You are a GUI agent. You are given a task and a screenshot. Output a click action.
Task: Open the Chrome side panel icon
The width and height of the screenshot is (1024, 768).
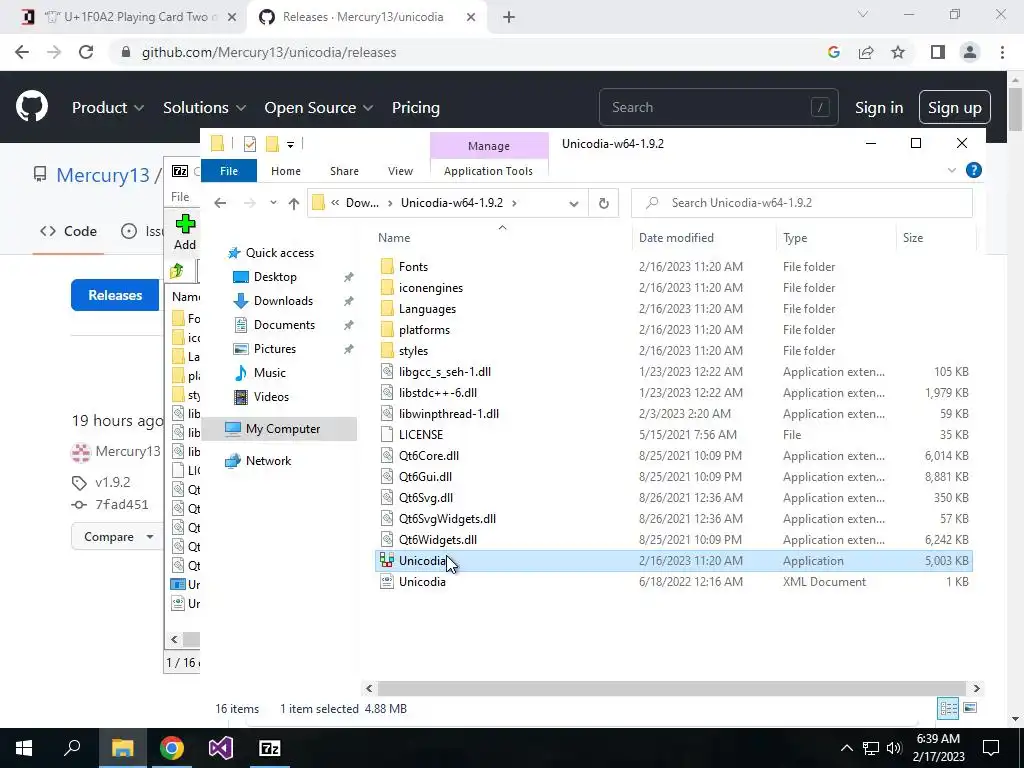938,52
